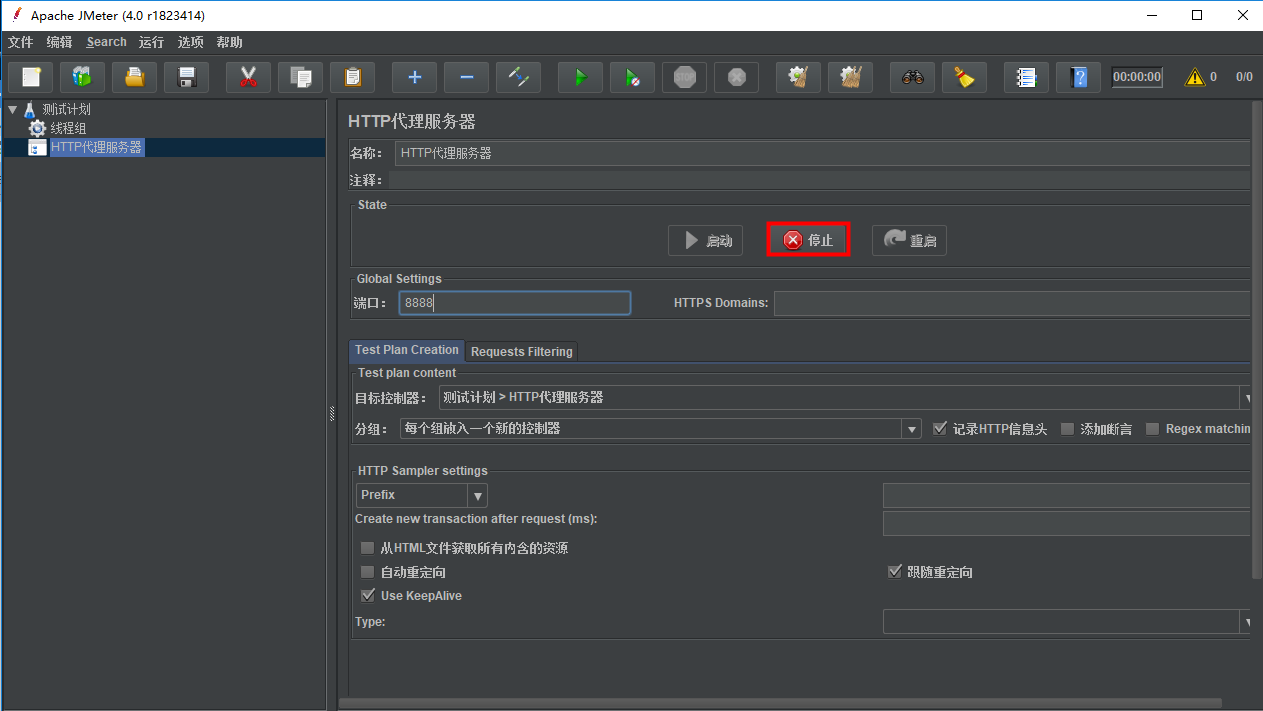Open the Templates toolbar icon
The height and width of the screenshot is (711, 1263).
[x=82, y=77]
